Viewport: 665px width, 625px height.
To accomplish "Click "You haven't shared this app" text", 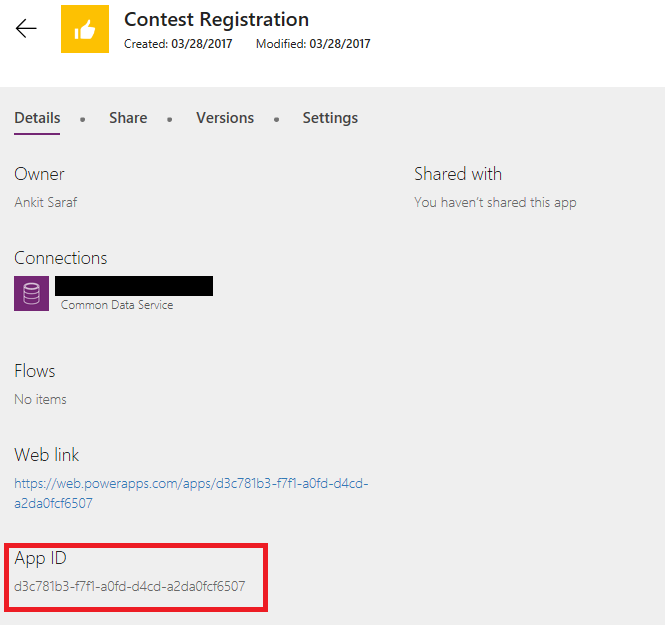I will (x=495, y=202).
